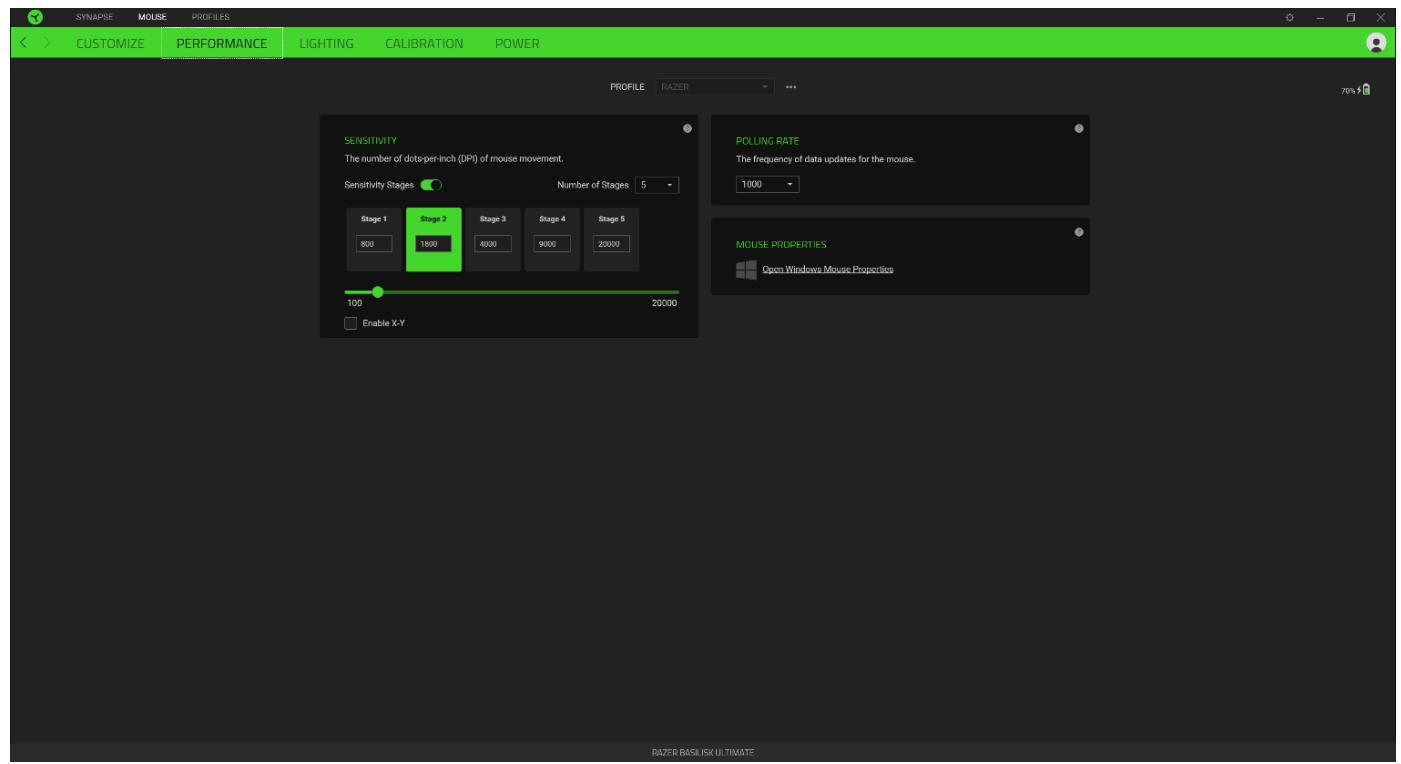Viewport: 1401px width, 764px height.
Task: Open Windows Mouse Properties link
Action: (828, 270)
